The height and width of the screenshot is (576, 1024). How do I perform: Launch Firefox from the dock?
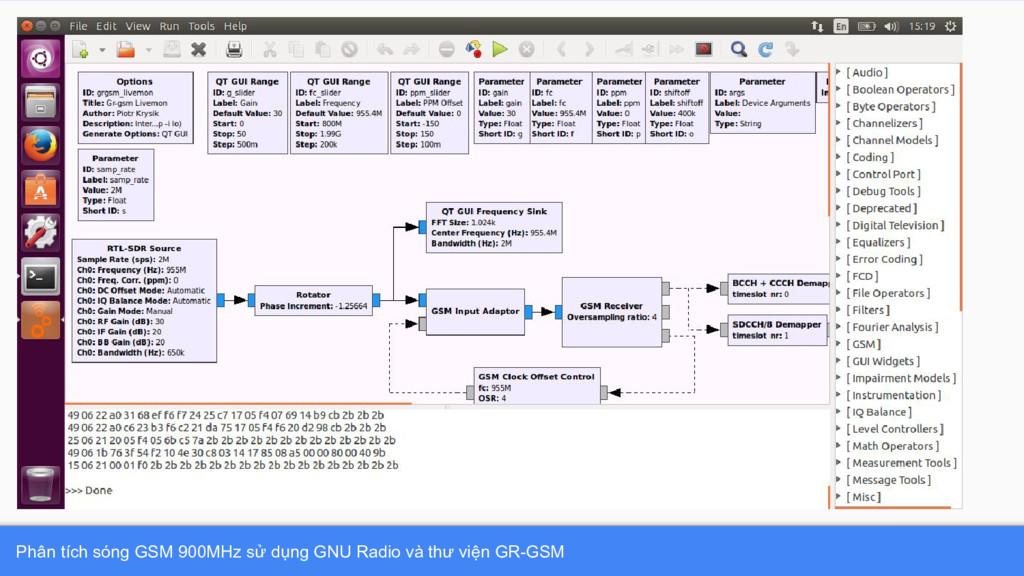(40, 145)
